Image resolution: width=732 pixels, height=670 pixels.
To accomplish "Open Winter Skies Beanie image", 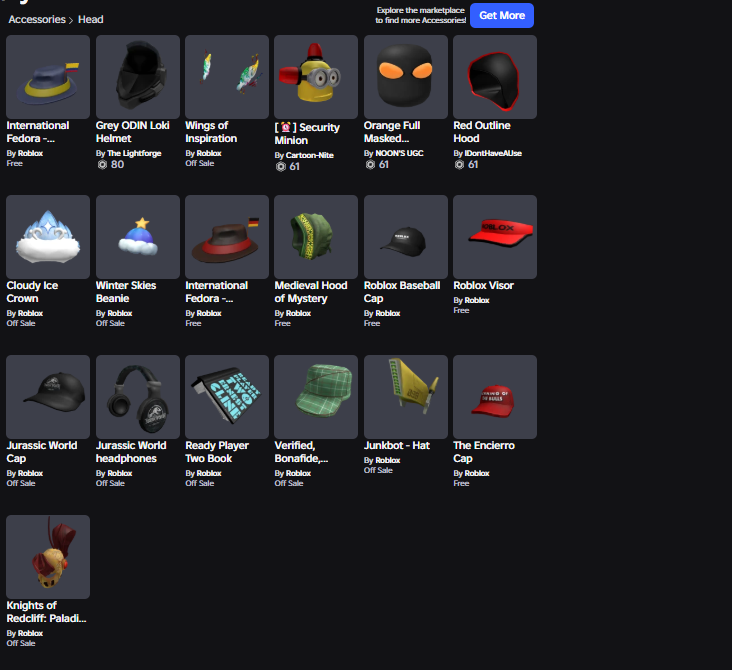I will [138, 237].
